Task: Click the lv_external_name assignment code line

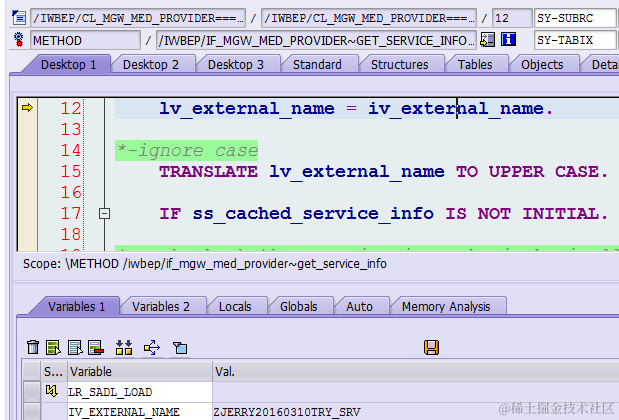Action: [x=356, y=109]
